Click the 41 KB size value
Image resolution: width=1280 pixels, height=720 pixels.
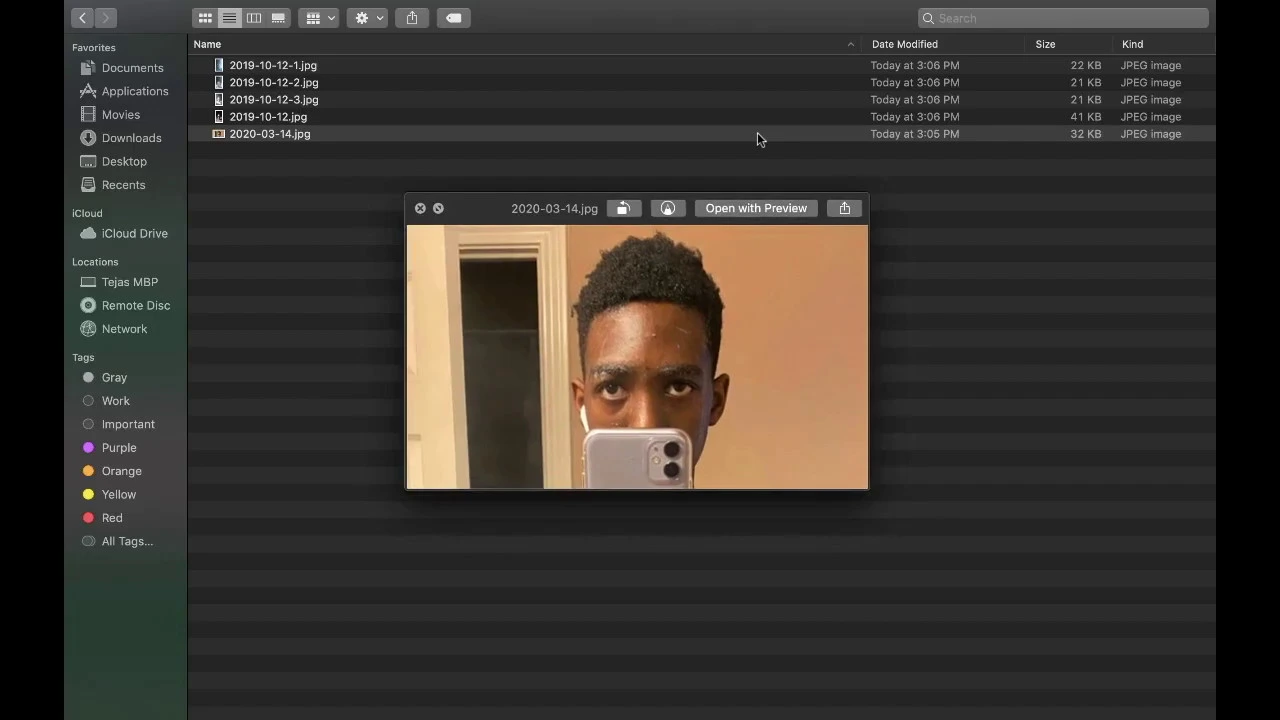1086,116
